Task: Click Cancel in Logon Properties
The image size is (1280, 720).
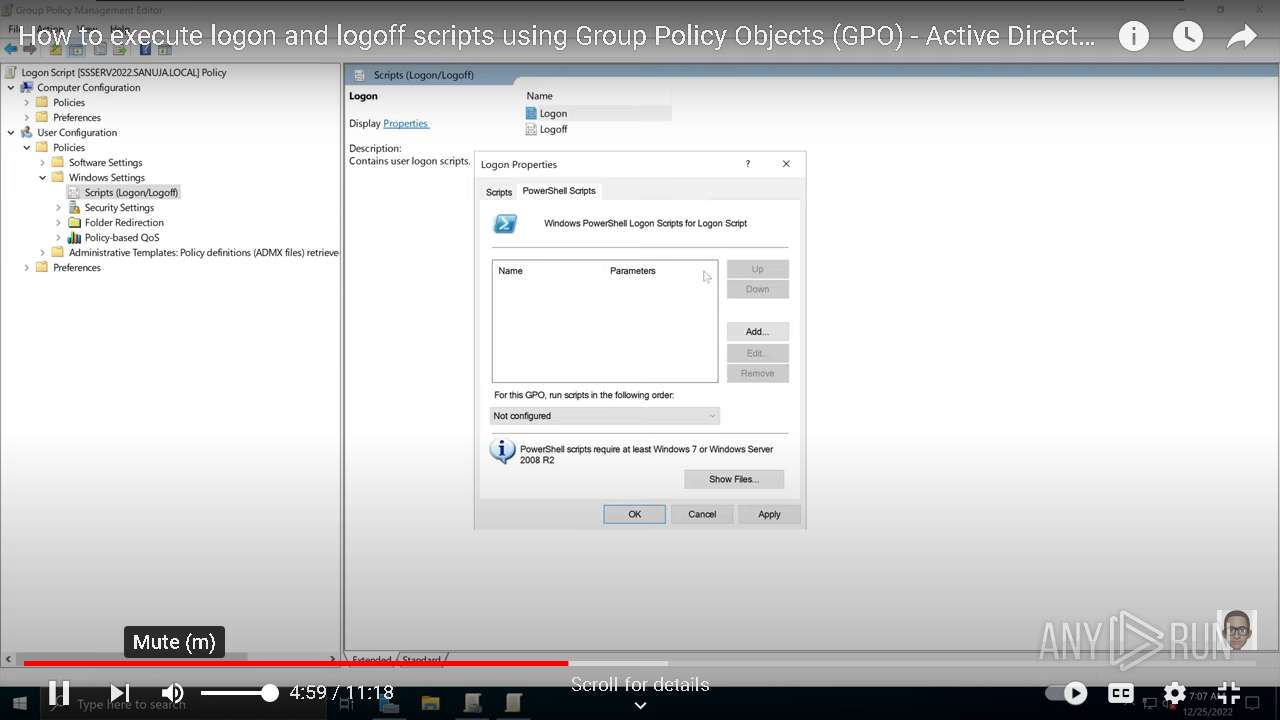Action: 702,514
